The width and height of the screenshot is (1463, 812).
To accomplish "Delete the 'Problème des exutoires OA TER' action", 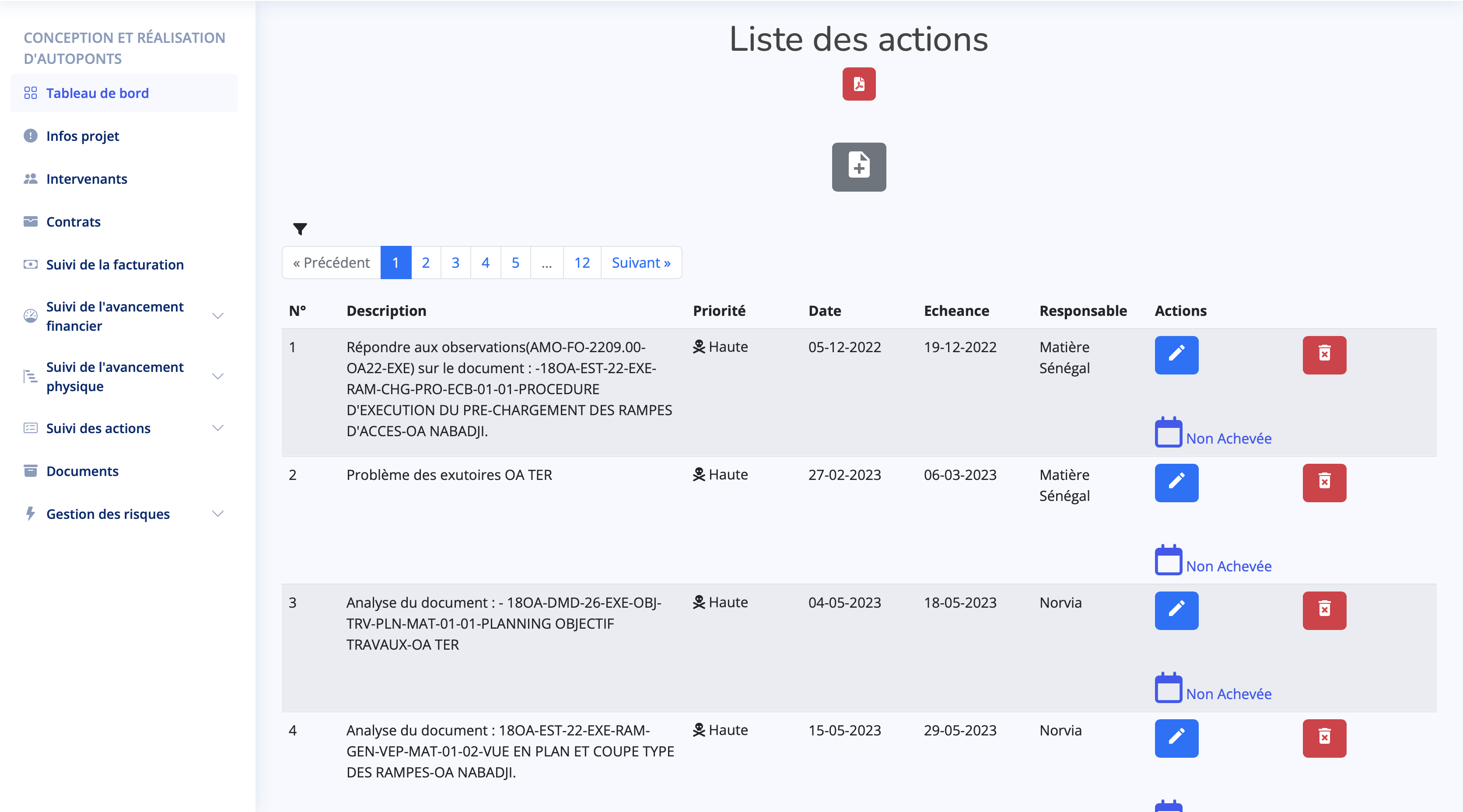I will [1324, 483].
